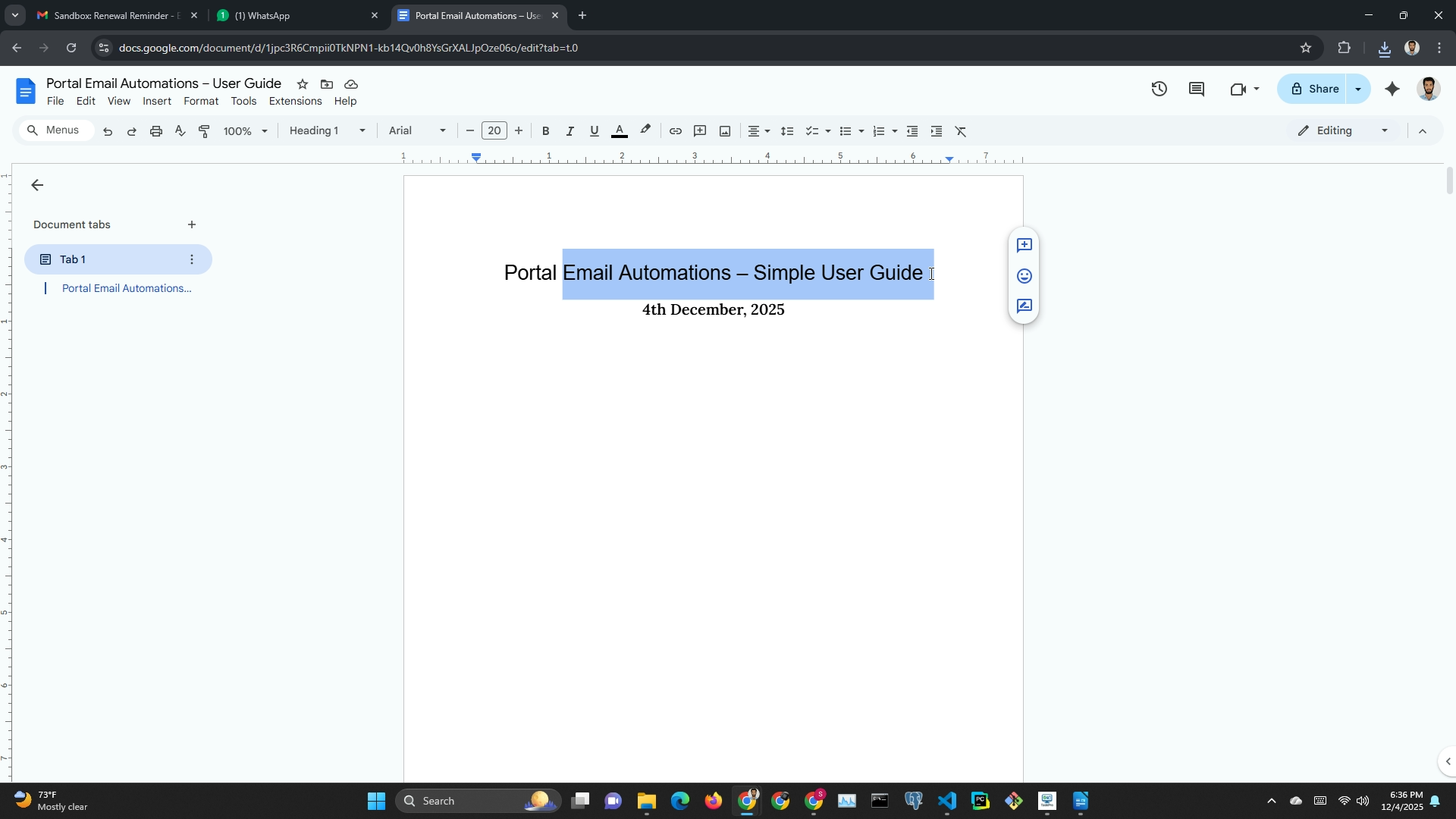Open the Arial font dropdown

[x=416, y=131]
